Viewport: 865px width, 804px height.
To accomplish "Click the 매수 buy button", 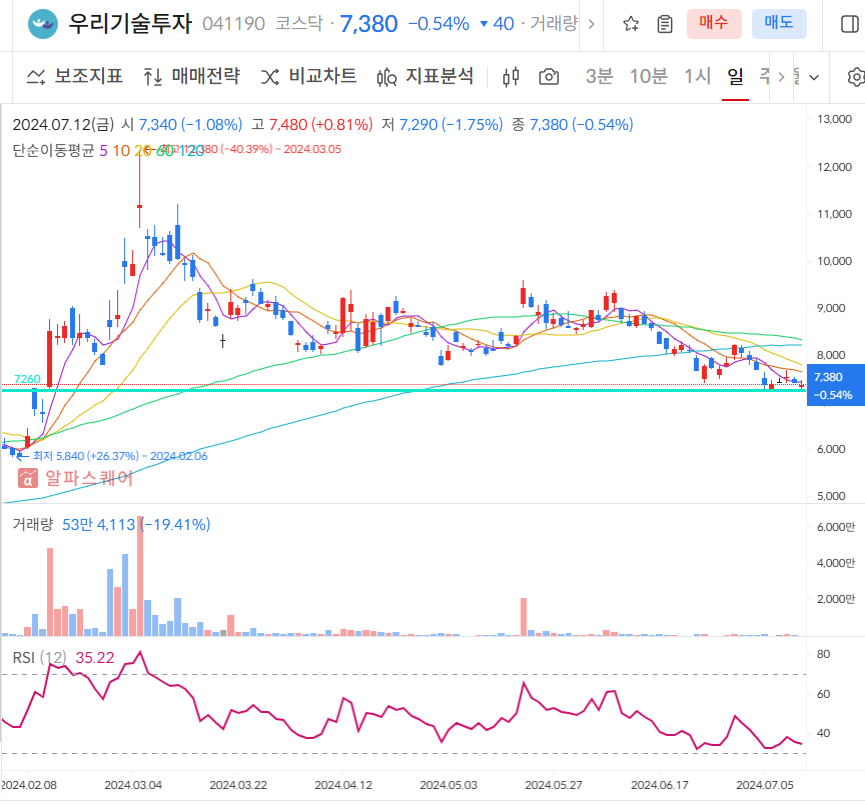I will [x=713, y=24].
